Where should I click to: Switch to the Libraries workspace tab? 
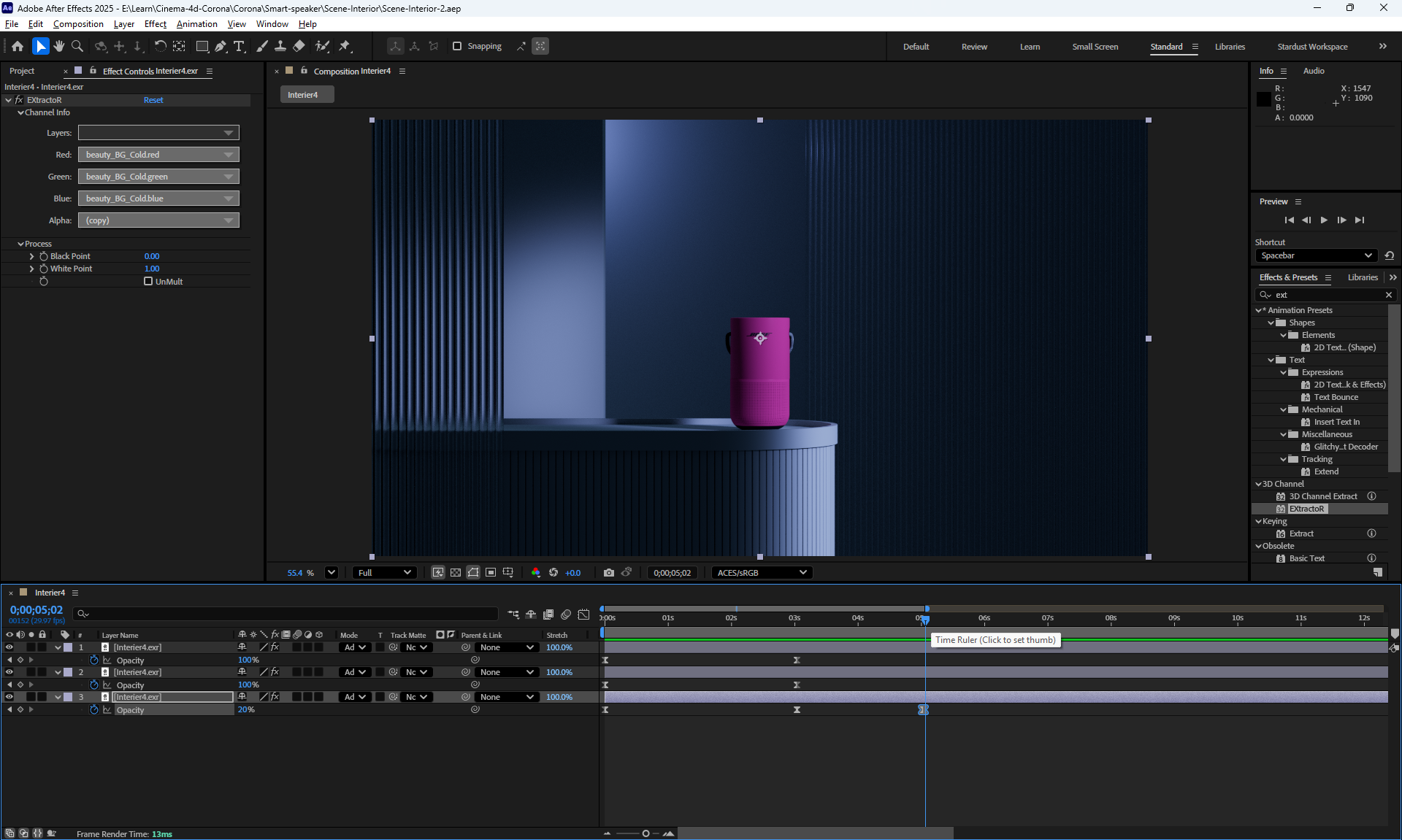click(x=1229, y=47)
